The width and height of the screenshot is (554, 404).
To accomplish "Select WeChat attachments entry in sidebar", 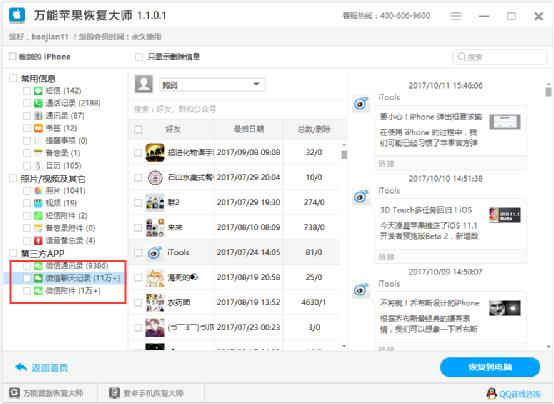I will tap(73, 291).
